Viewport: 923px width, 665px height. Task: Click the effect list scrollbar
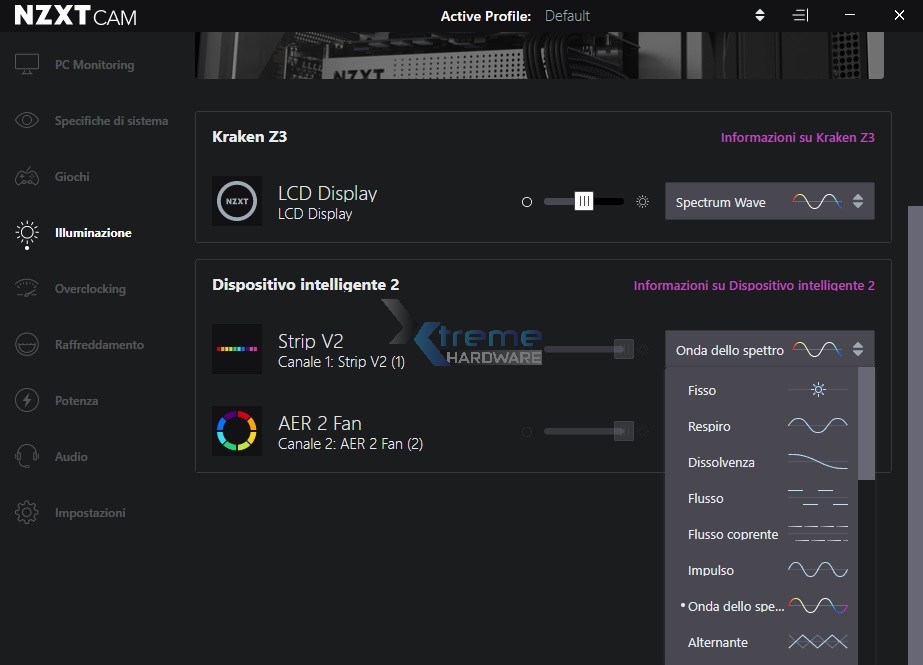(x=867, y=420)
